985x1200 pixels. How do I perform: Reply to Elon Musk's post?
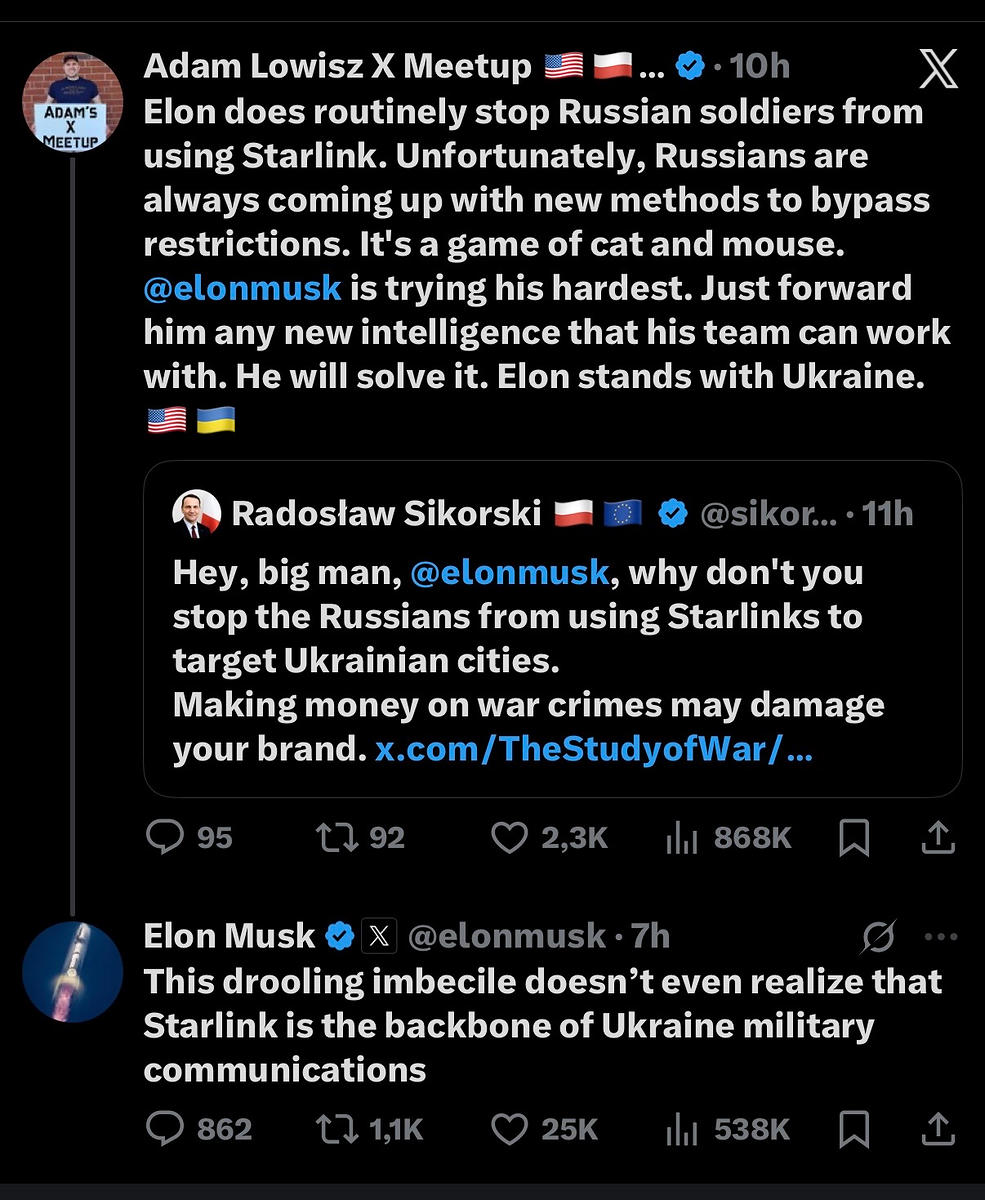pyautogui.click(x=165, y=1129)
